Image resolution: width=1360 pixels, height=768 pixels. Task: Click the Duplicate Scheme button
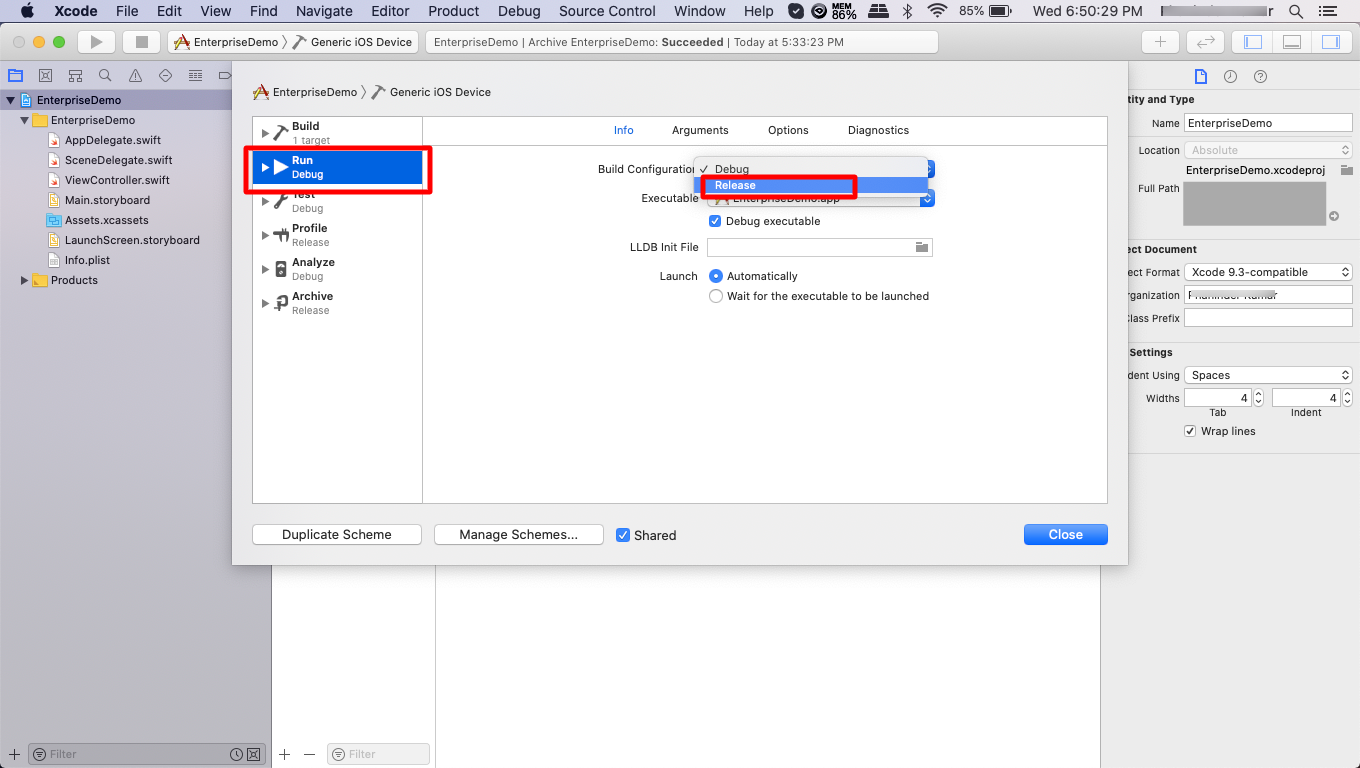point(337,535)
